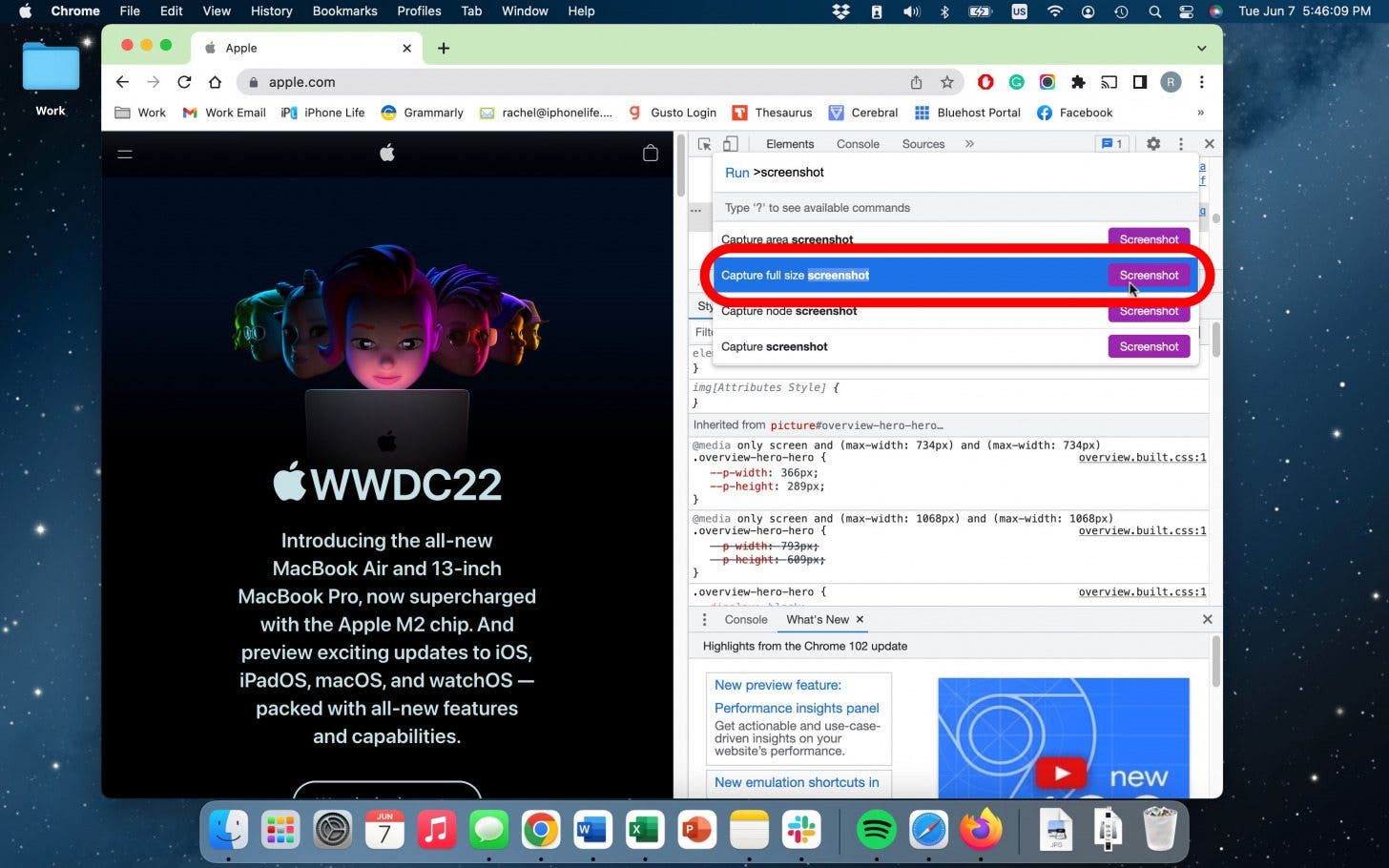
Task: Expand the tab search chevron
Action: (x=1201, y=48)
